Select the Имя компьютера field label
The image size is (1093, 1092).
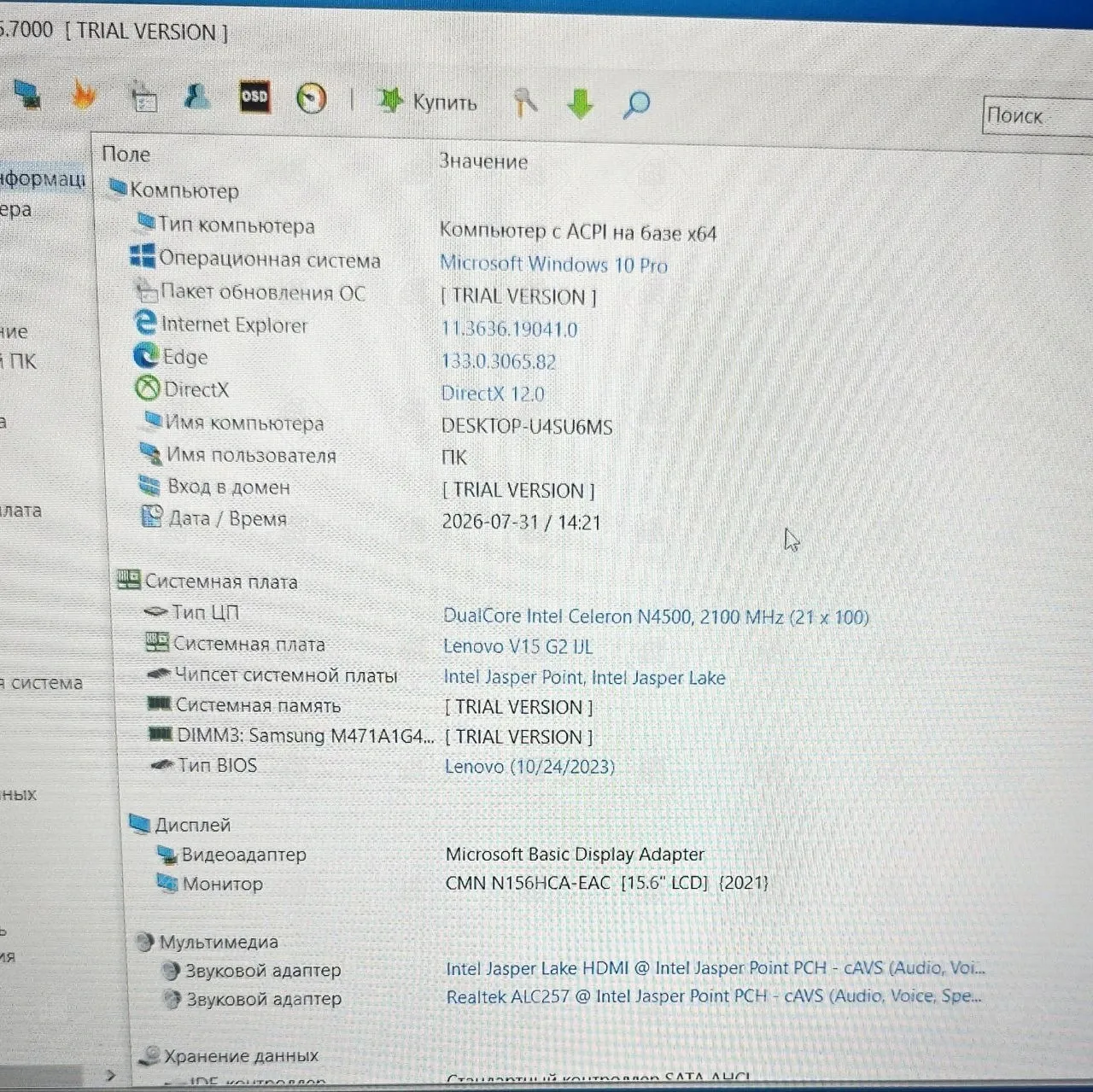pos(244,423)
